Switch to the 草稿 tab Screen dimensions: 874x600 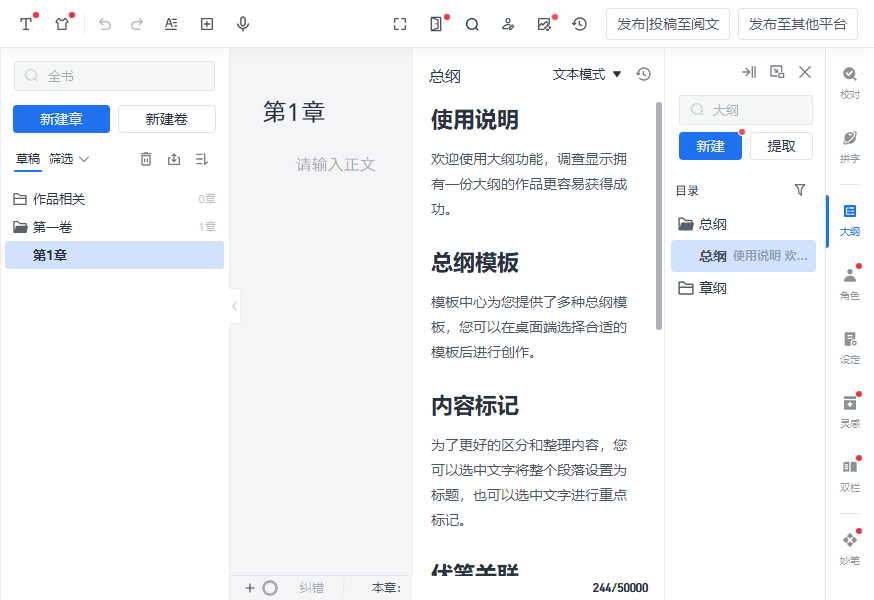click(x=28, y=159)
